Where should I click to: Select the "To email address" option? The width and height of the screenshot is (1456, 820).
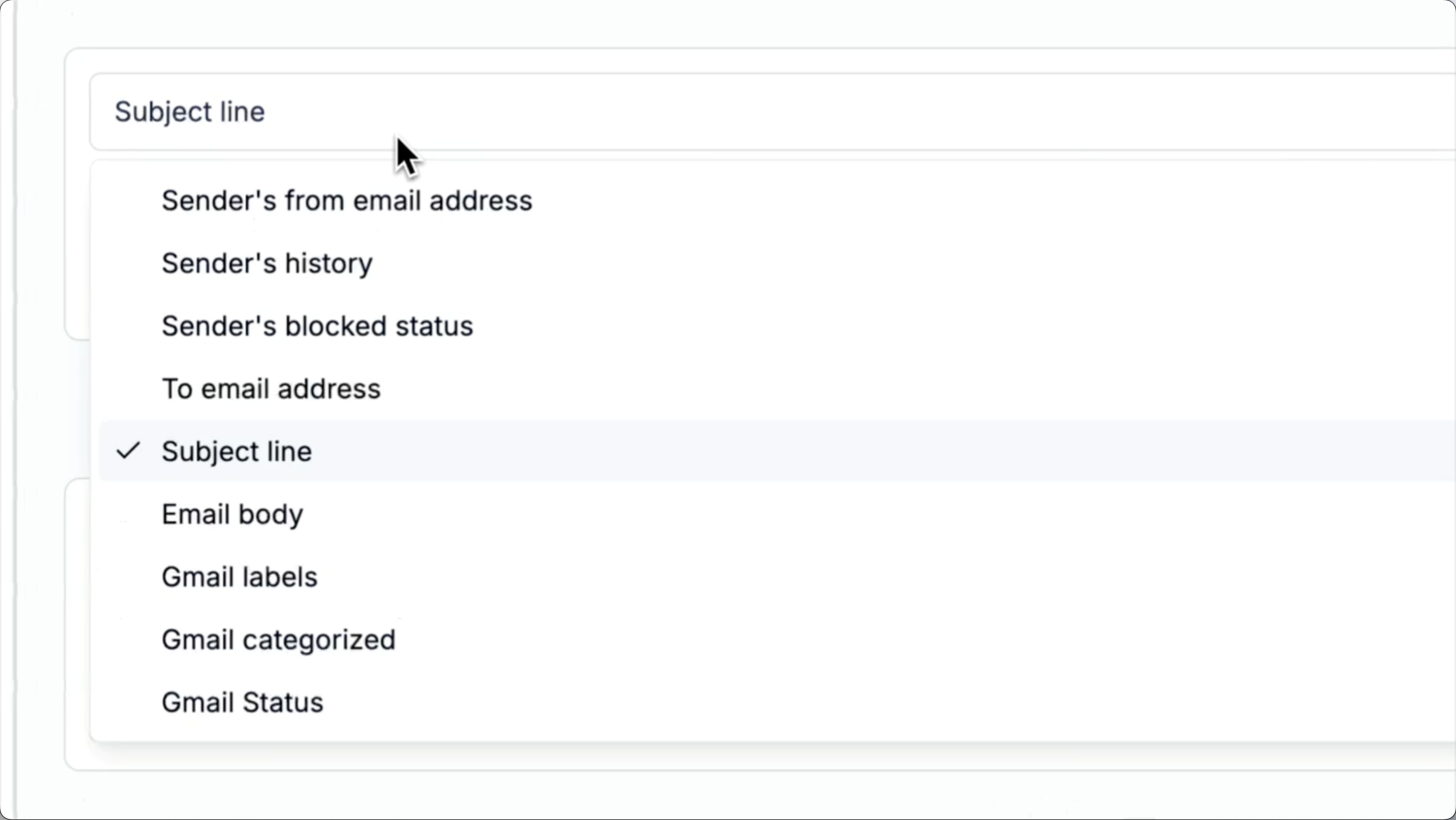tap(271, 389)
